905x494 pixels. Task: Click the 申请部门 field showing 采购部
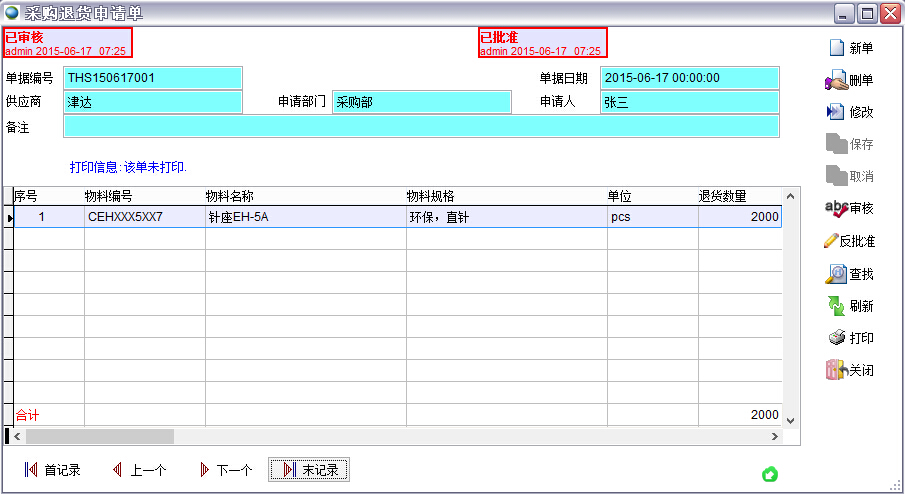pos(421,102)
